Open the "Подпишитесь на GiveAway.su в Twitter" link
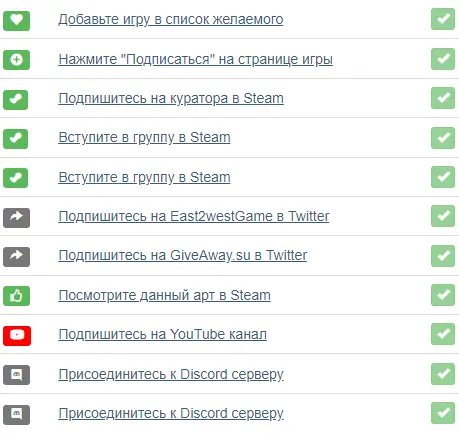This screenshot has width=459, height=436. [x=183, y=256]
